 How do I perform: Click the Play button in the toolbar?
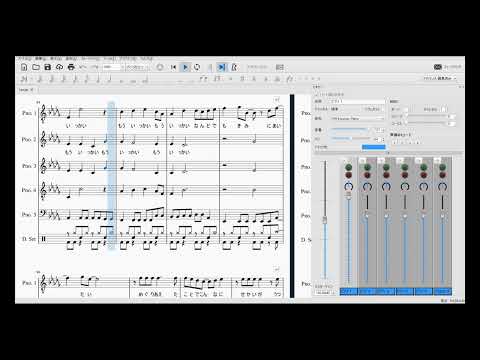pyautogui.click(x=185, y=67)
